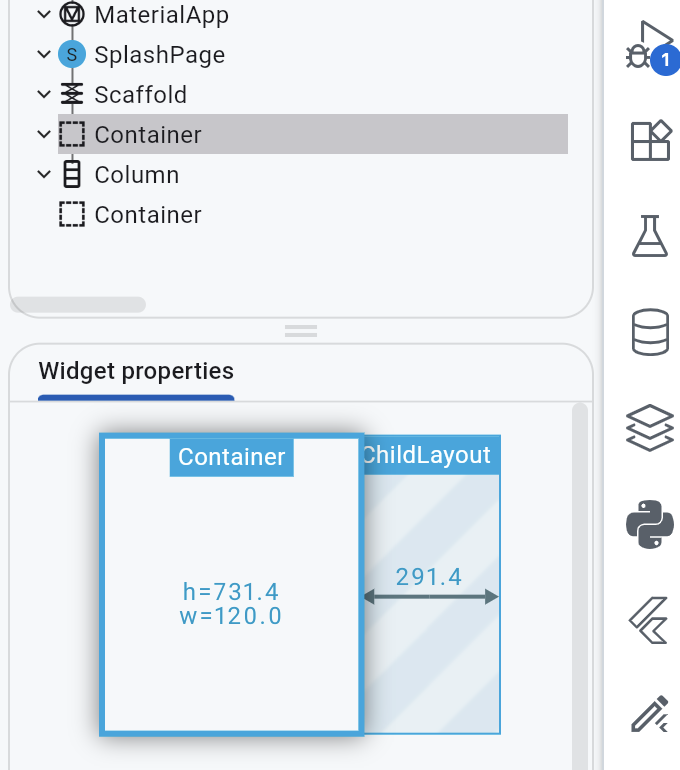Open the Python sidebar icon
This screenshot has width=680, height=770.
[x=650, y=524]
